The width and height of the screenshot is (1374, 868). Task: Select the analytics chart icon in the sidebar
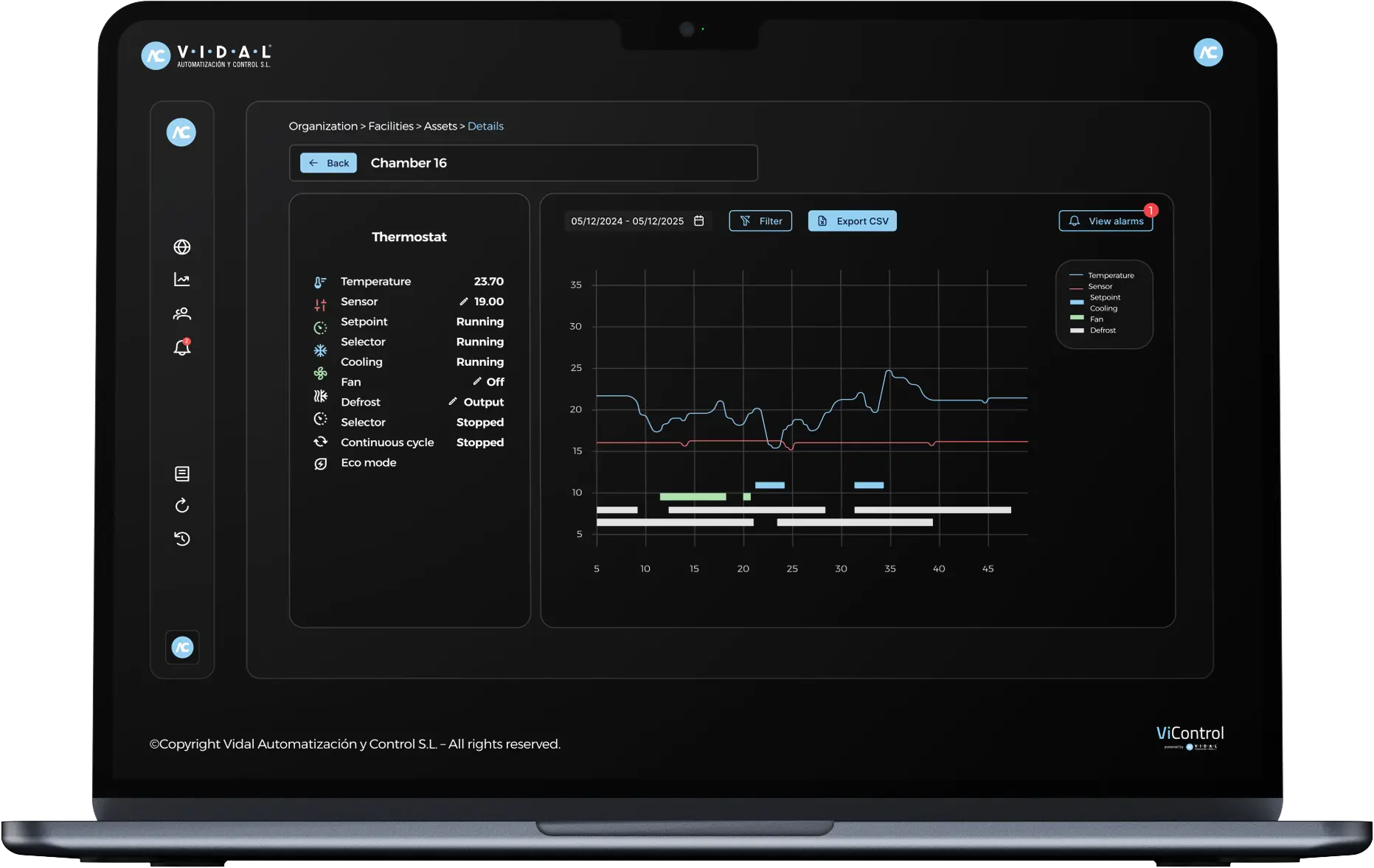pyautogui.click(x=181, y=280)
